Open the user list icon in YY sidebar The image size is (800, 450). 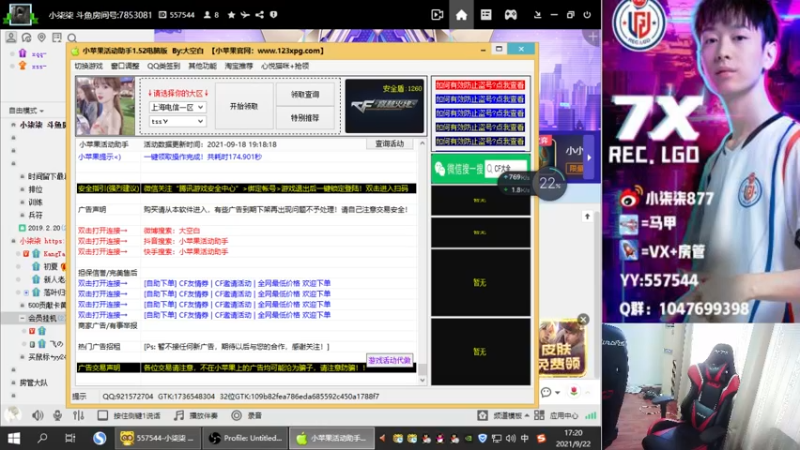pyautogui.click(x=11, y=37)
